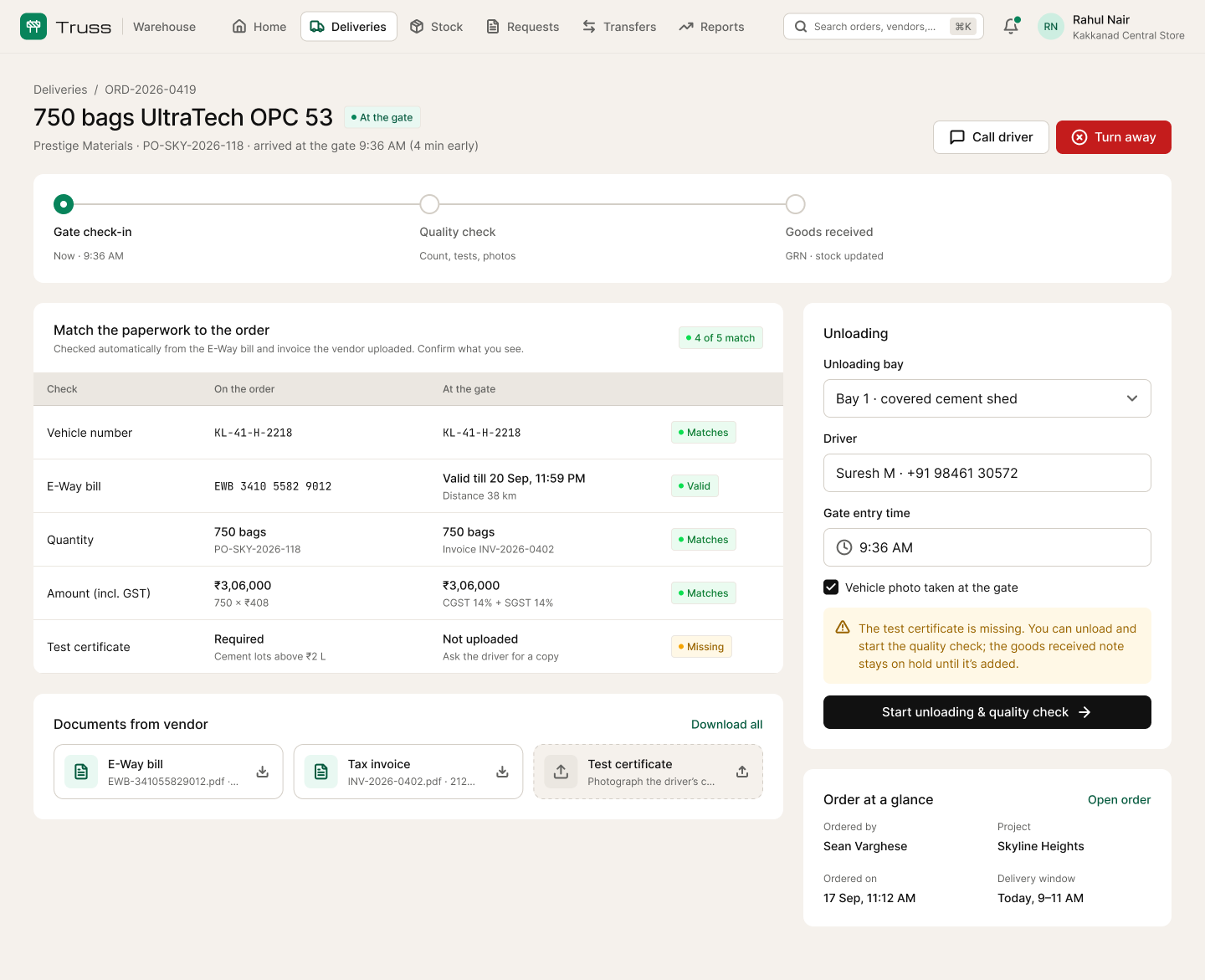The height and width of the screenshot is (980, 1205).
Task: Click the clock icon in Gate entry time
Action: (x=844, y=547)
